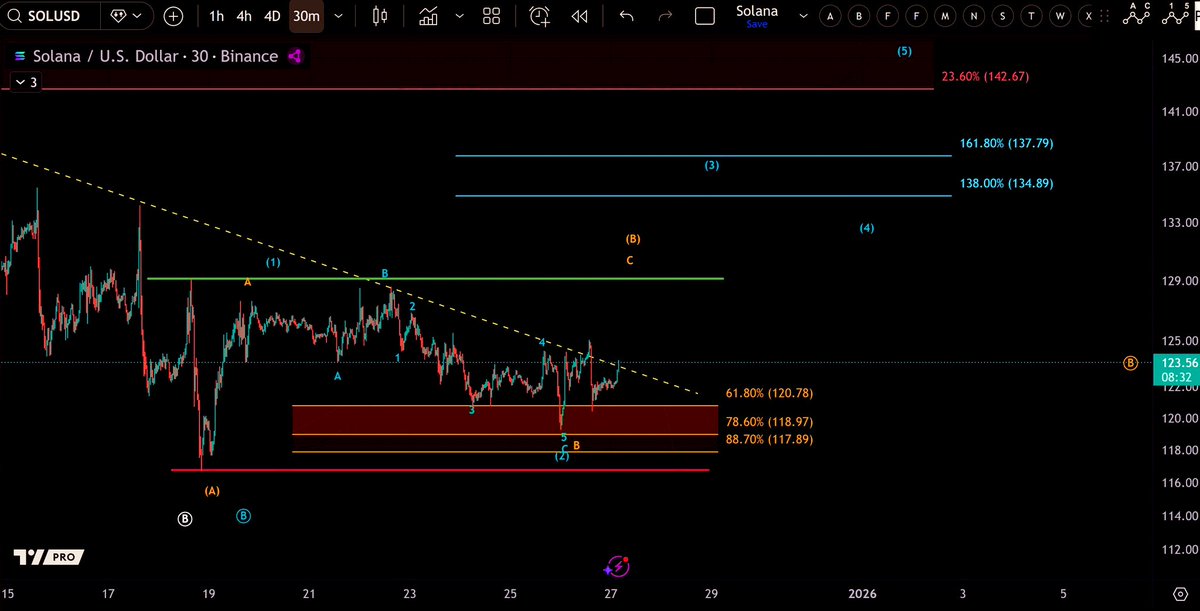Undo the last chart action
1200x611 pixels.
pyautogui.click(x=626, y=16)
